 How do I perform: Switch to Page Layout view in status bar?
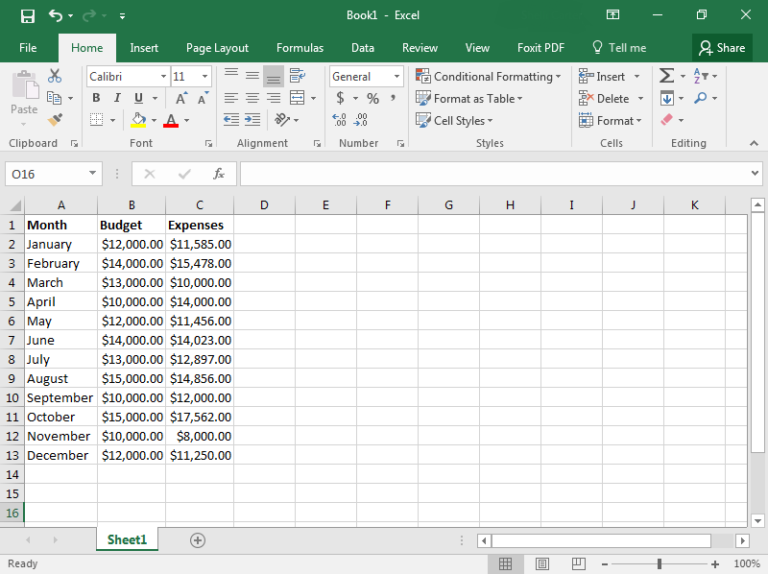tap(541, 564)
